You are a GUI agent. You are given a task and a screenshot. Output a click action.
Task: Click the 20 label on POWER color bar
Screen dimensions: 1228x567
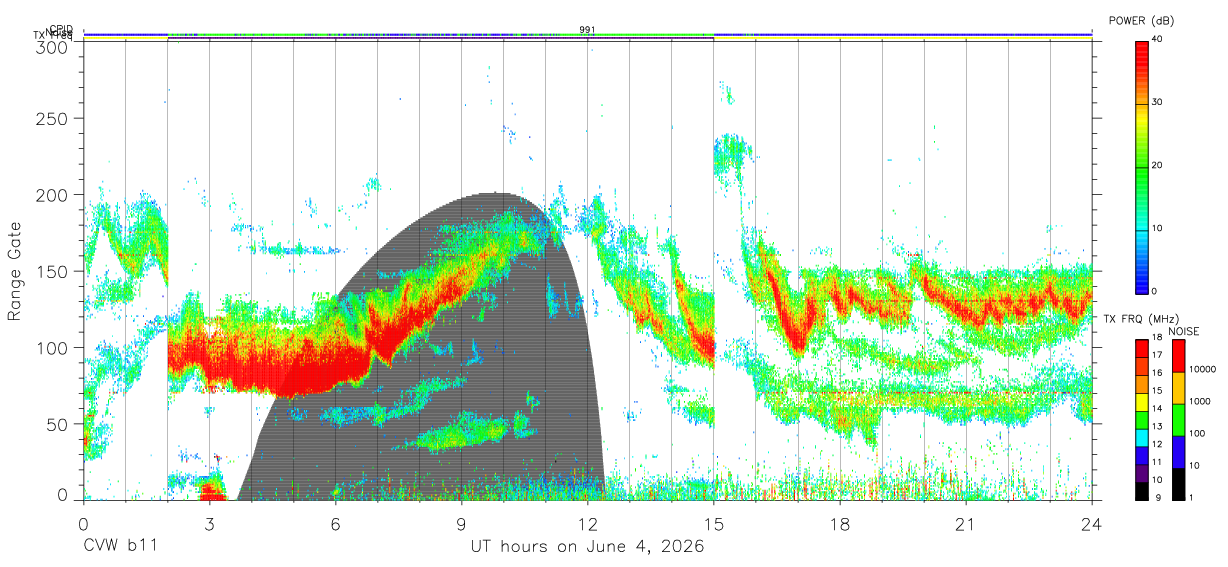click(1159, 165)
